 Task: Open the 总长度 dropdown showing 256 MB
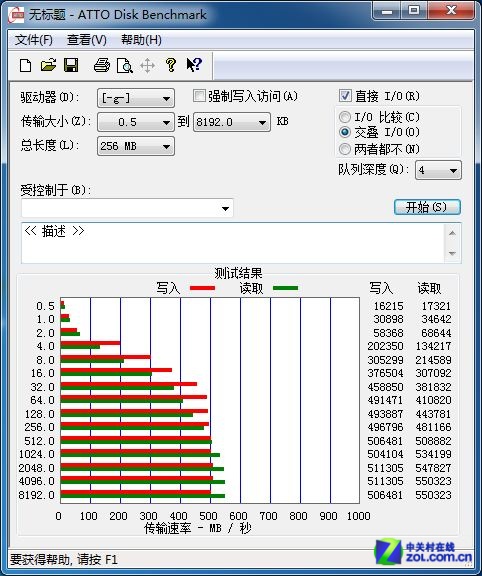(136, 146)
